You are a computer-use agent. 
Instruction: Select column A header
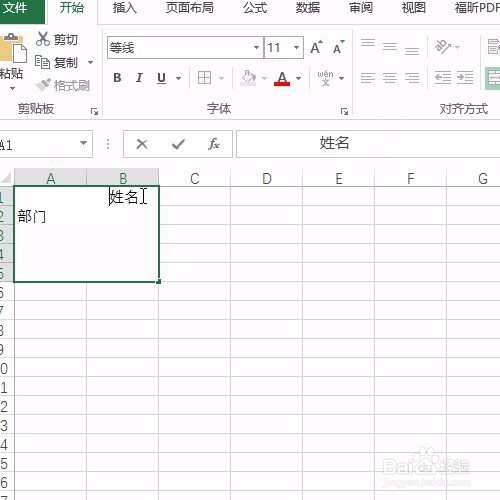51,179
